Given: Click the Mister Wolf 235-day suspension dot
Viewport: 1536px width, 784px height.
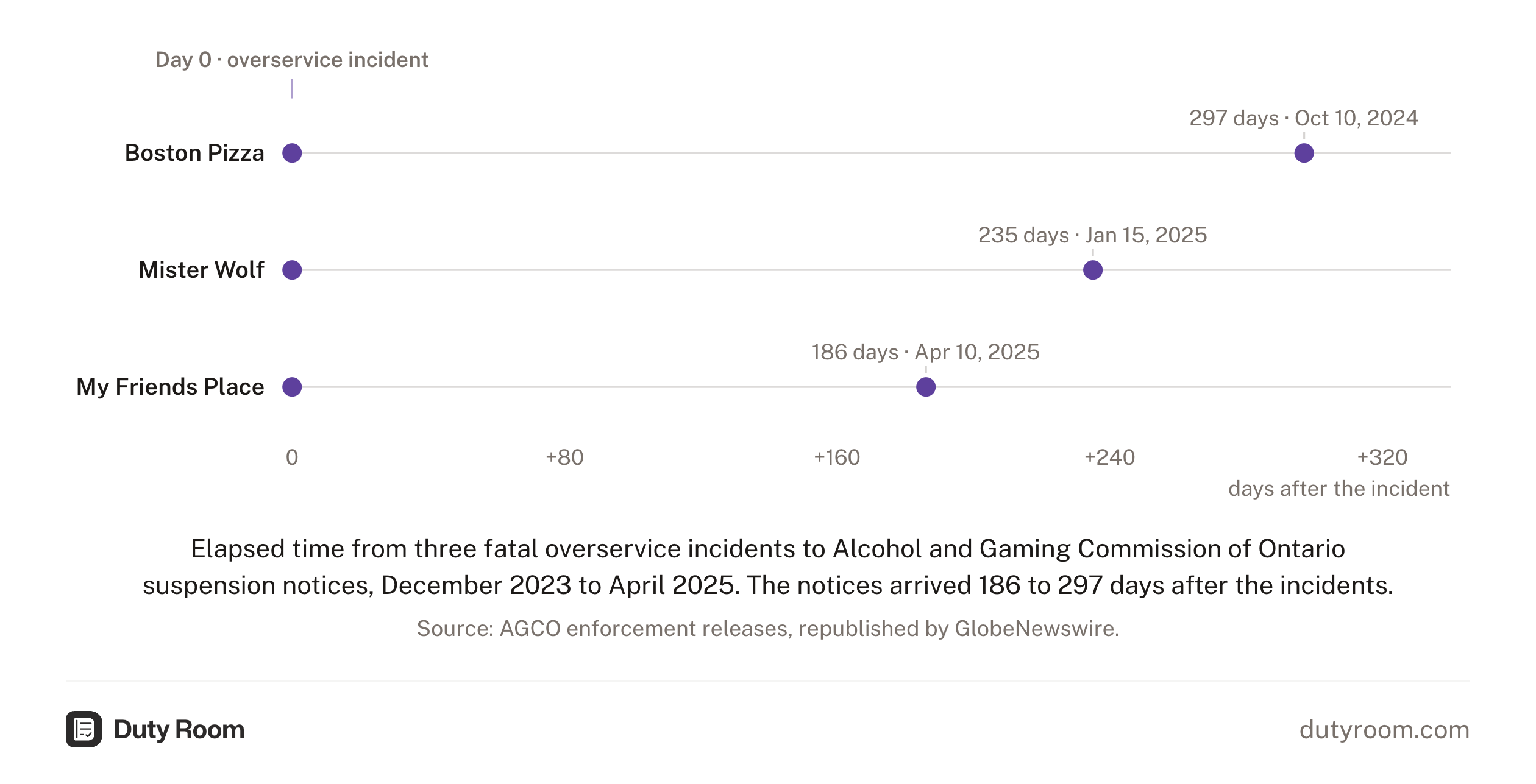Looking at the screenshot, I should [x=1093, y=270].
